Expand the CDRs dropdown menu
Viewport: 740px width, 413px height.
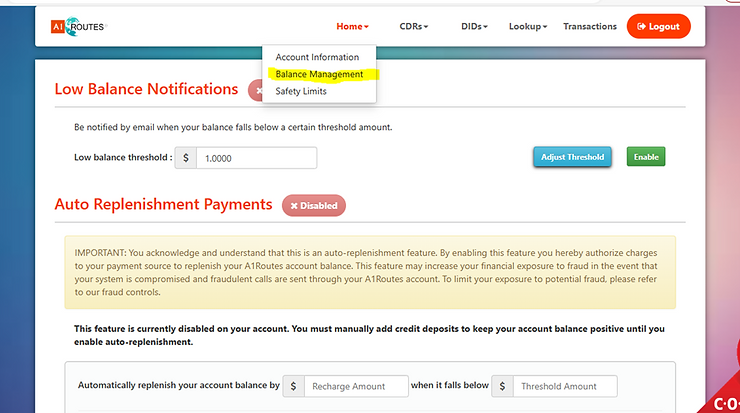pos(413,26)
